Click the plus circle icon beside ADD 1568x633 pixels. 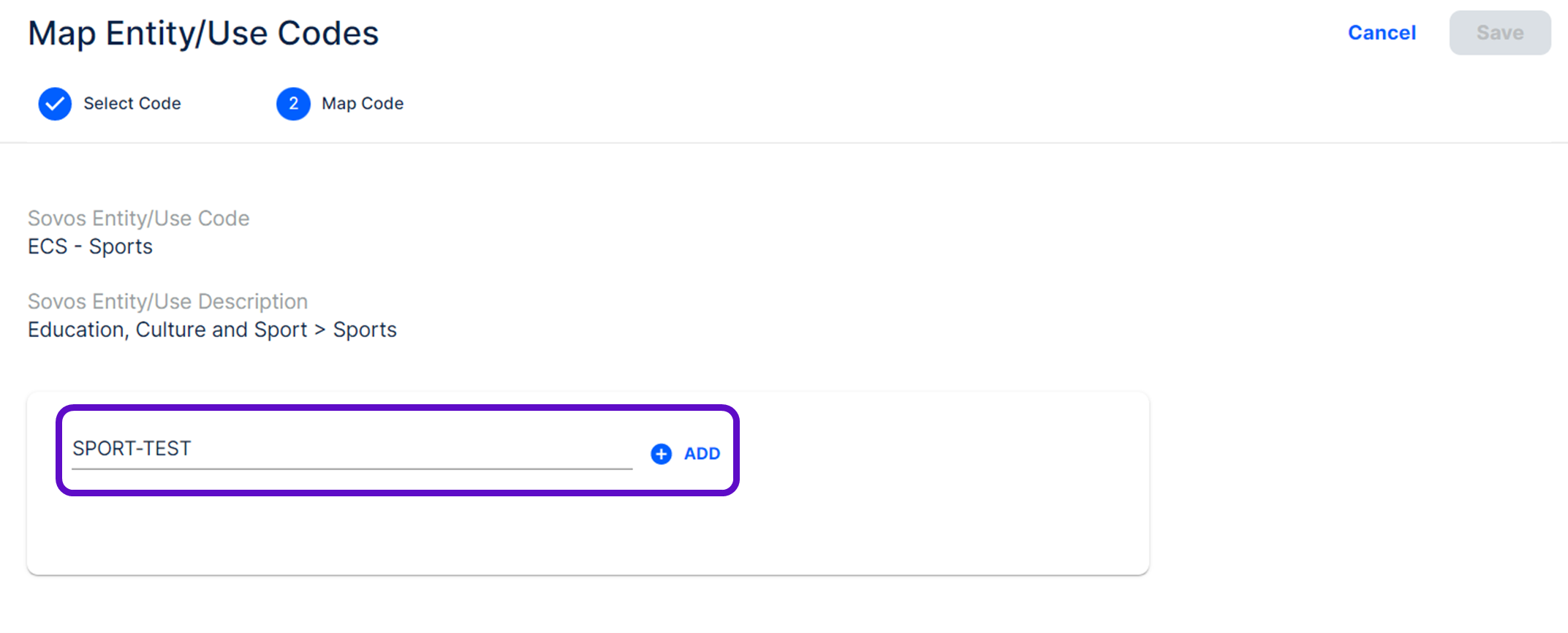[661, 454]
